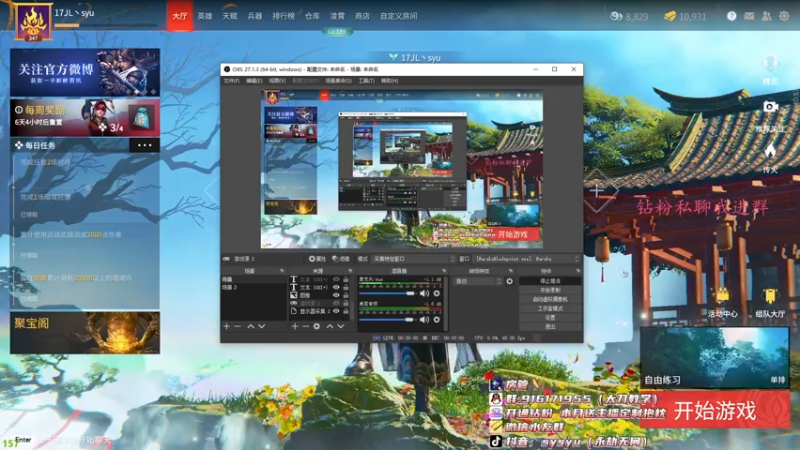Click 启动虚拟摄像机 in the OBS controls
Screen dimensions: 800x450
click(550, 299)
